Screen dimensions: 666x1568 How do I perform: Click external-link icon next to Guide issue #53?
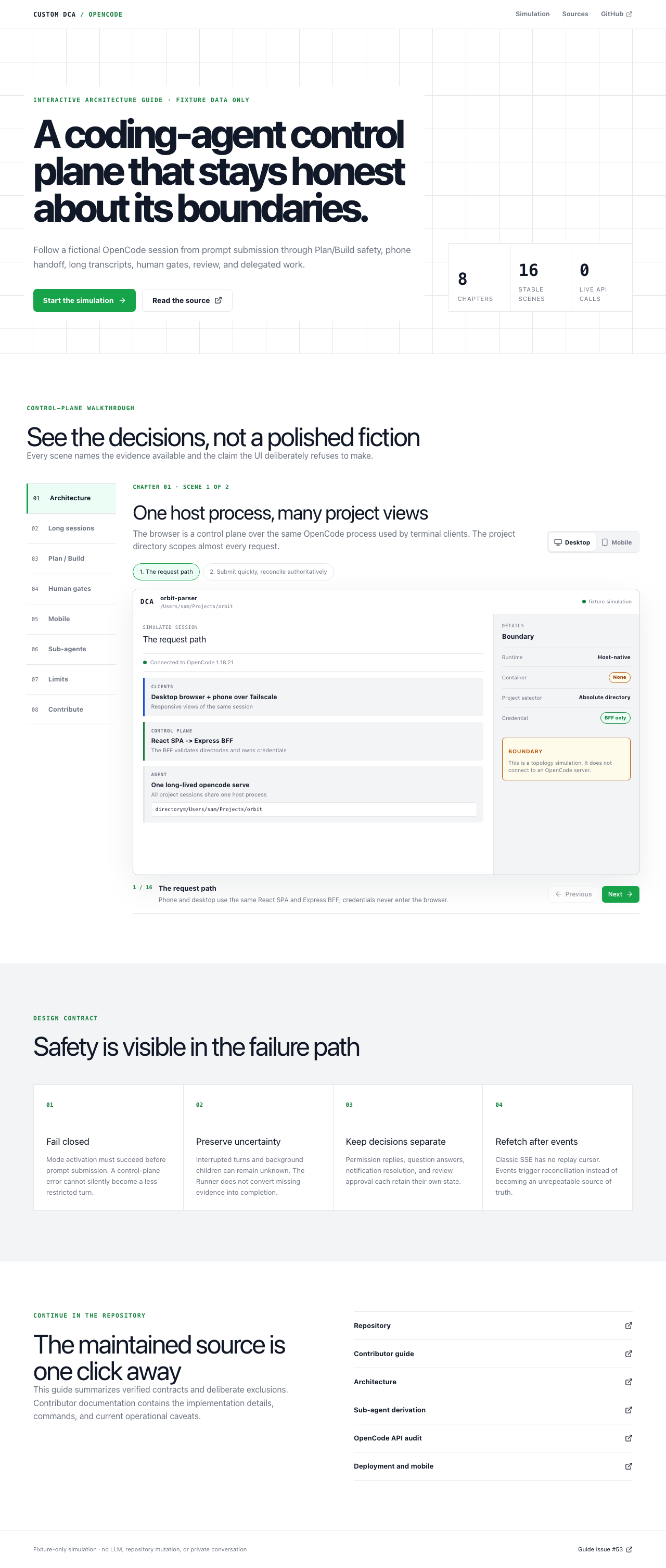[x=629, y=1550]
